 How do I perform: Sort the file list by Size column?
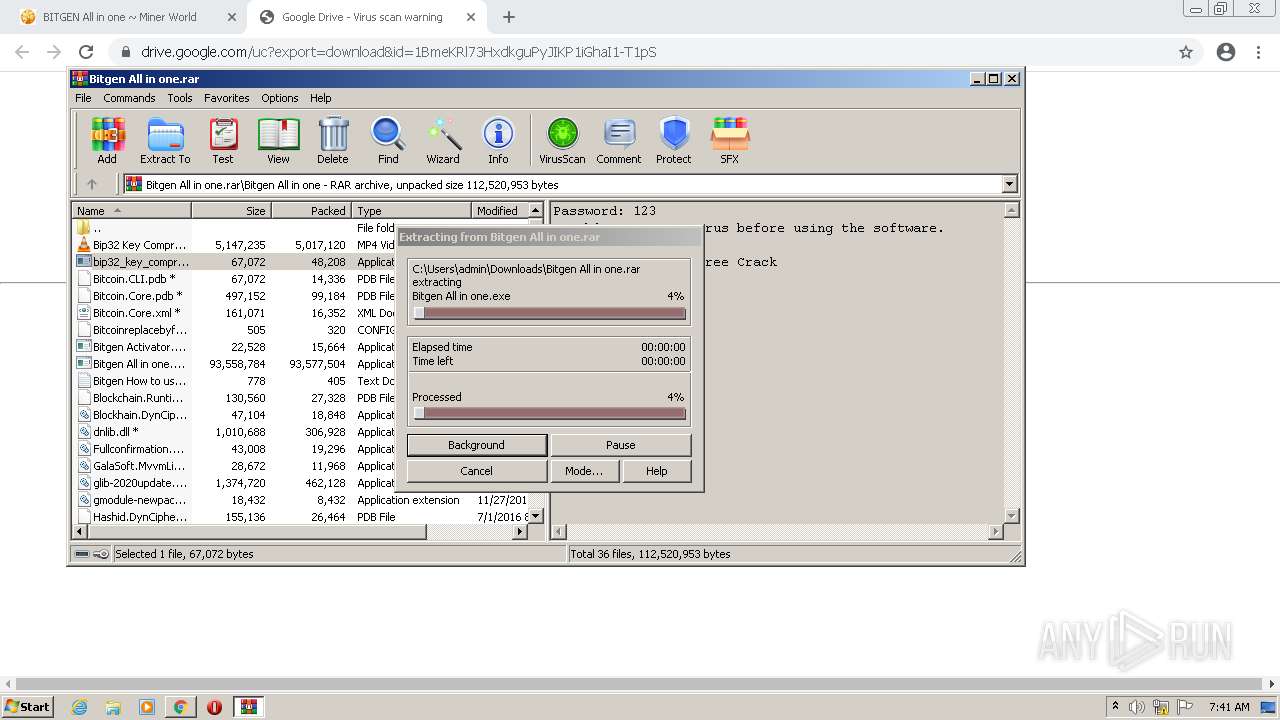[x=232, y=211]
